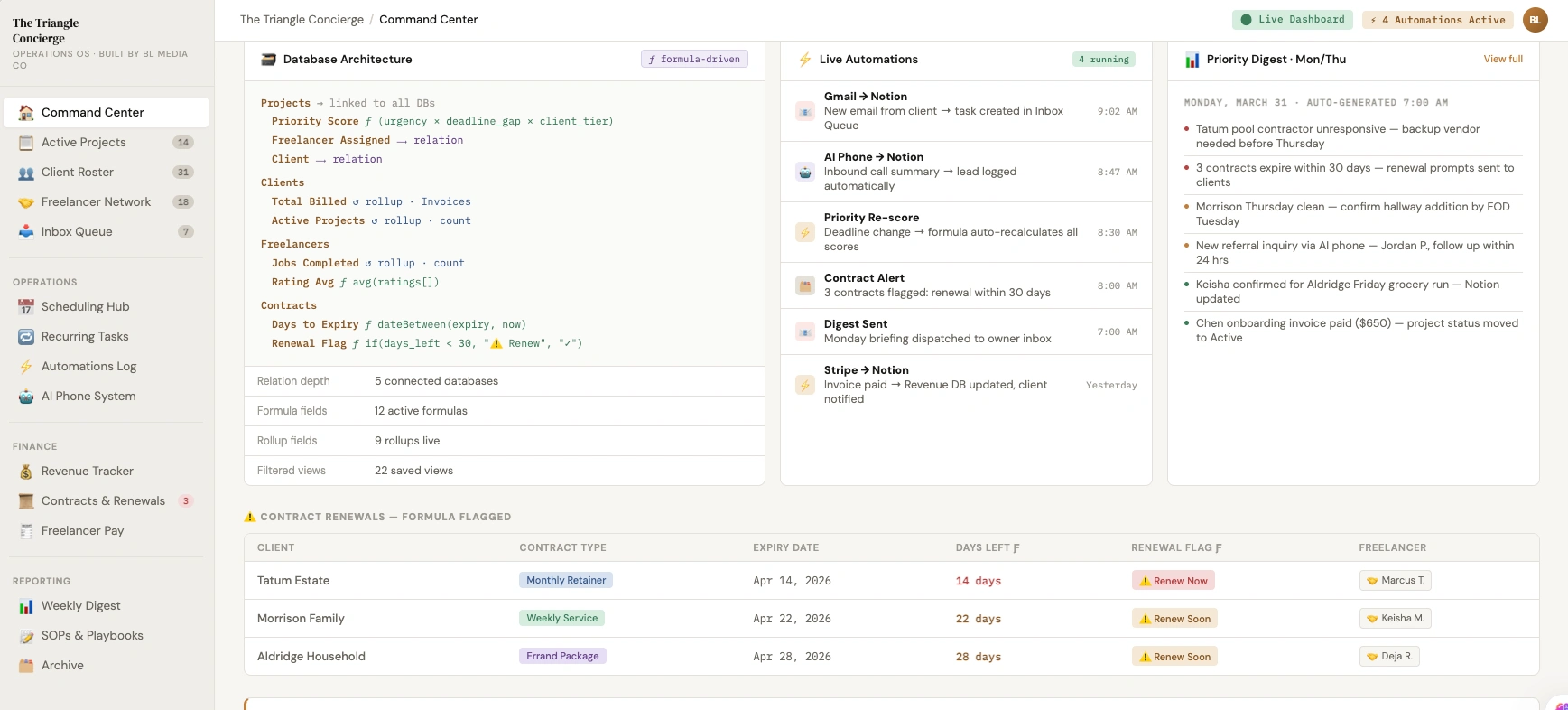This screenshot has height=710, width=1568.
Task: Click the AI Phone System icon
Action: pyautogui.click(x=26, y=397)
